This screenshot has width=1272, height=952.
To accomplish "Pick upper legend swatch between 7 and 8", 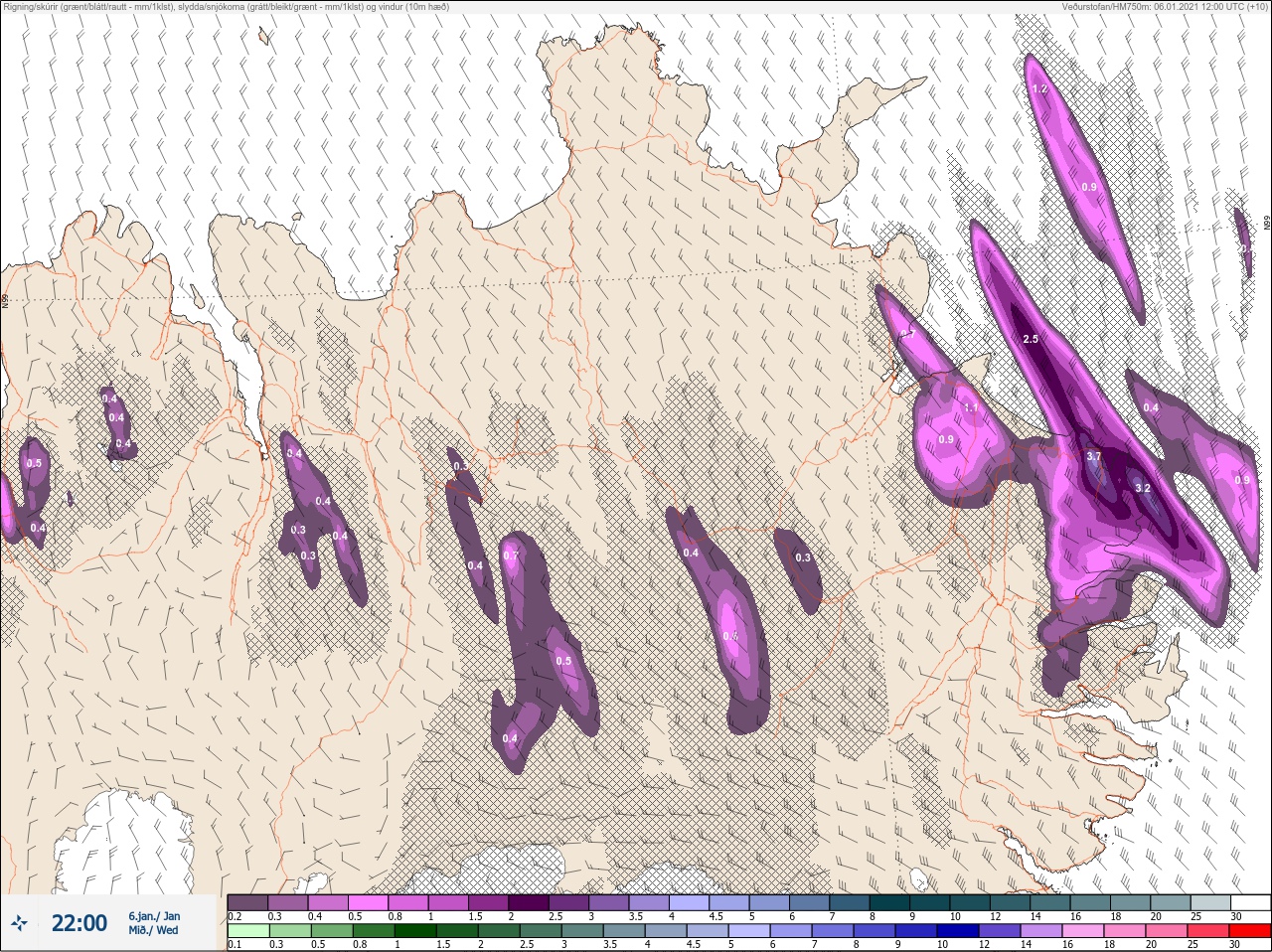I will [x=850, y=903].
